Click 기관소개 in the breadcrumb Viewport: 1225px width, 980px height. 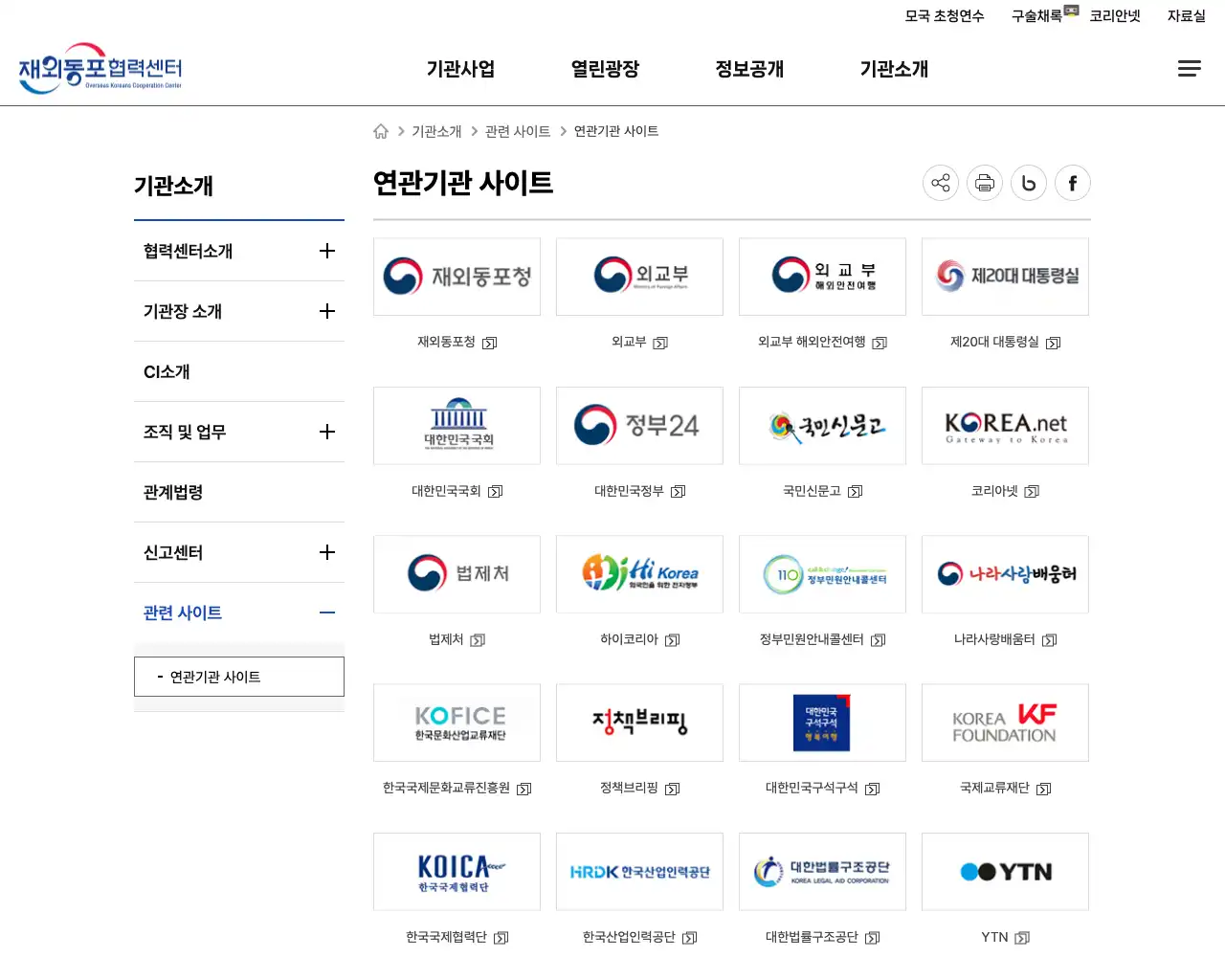[436, 131]
